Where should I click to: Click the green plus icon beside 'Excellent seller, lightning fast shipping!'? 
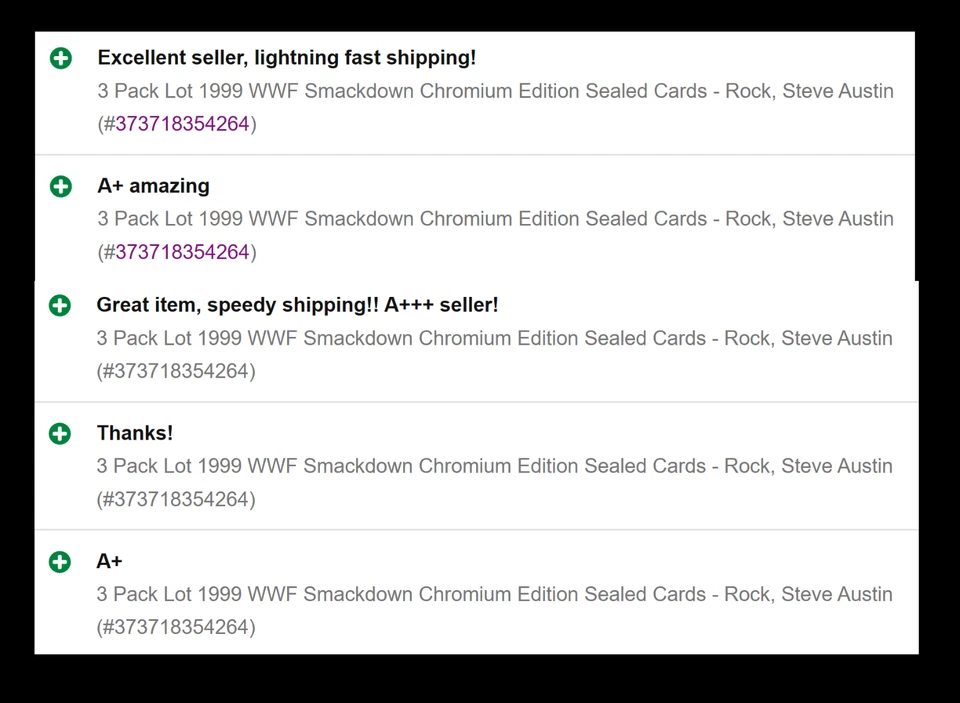[x=60, y=58]
